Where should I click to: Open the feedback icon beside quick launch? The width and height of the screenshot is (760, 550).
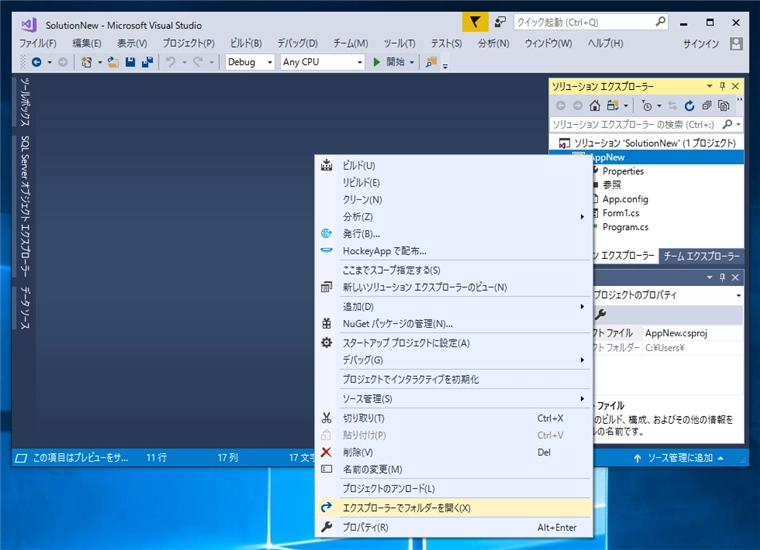tap(500, 22)
